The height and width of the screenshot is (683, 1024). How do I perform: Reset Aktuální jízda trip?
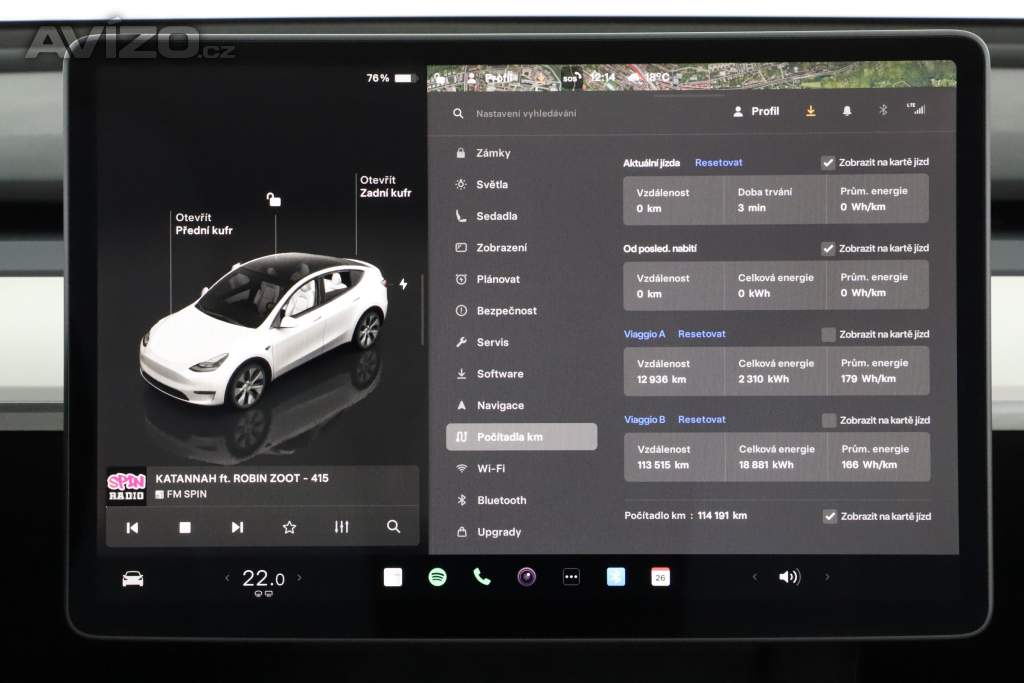718,163
